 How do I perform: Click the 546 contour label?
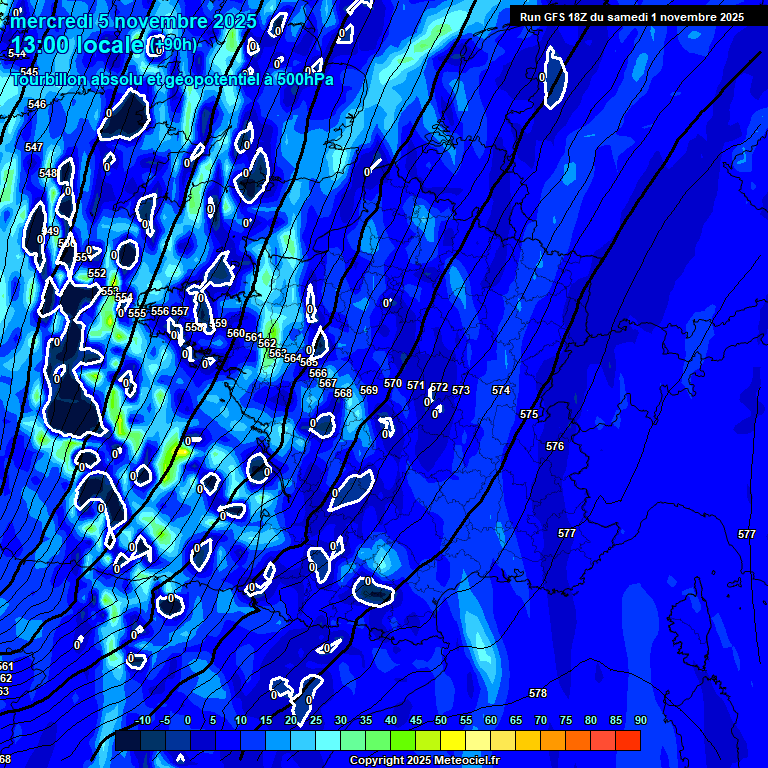point(37,104)
